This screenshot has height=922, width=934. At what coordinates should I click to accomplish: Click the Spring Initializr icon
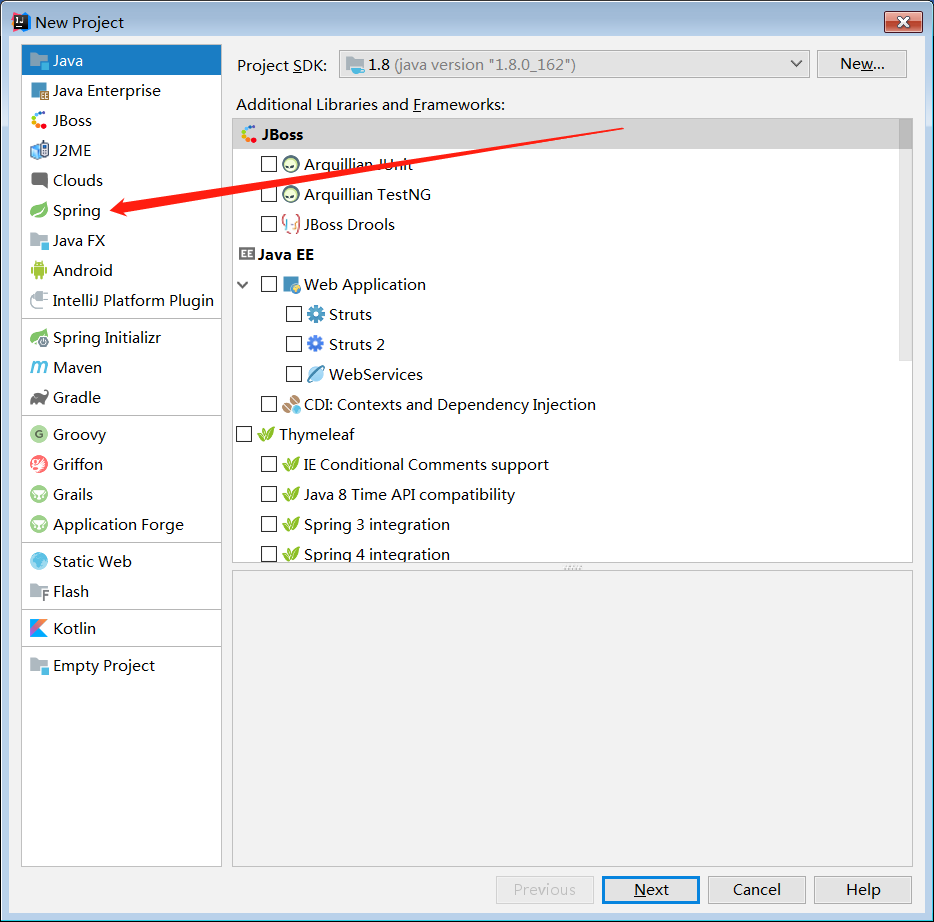[x=39, y=338]
